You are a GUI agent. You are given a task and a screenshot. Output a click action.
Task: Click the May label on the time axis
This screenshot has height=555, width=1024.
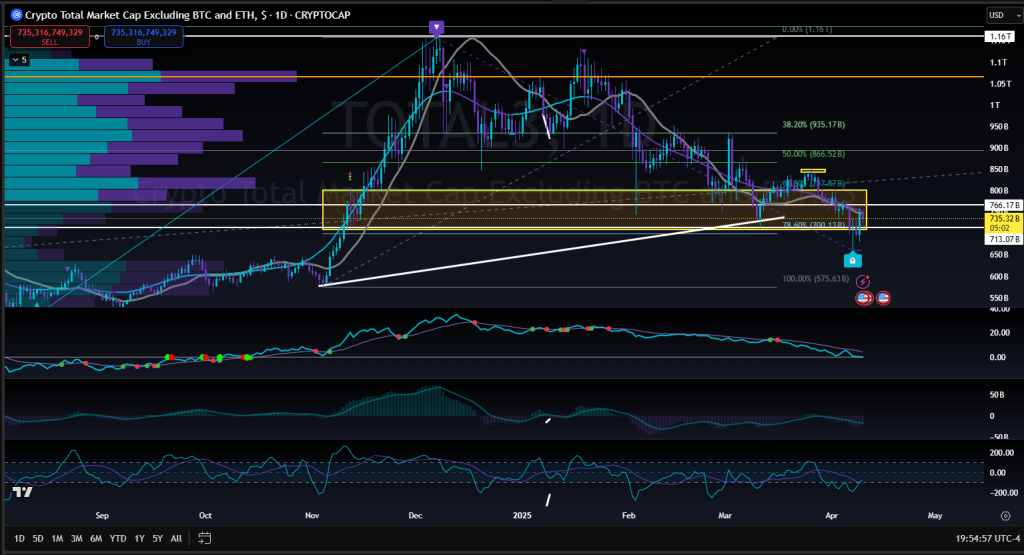tap(935, 515)
